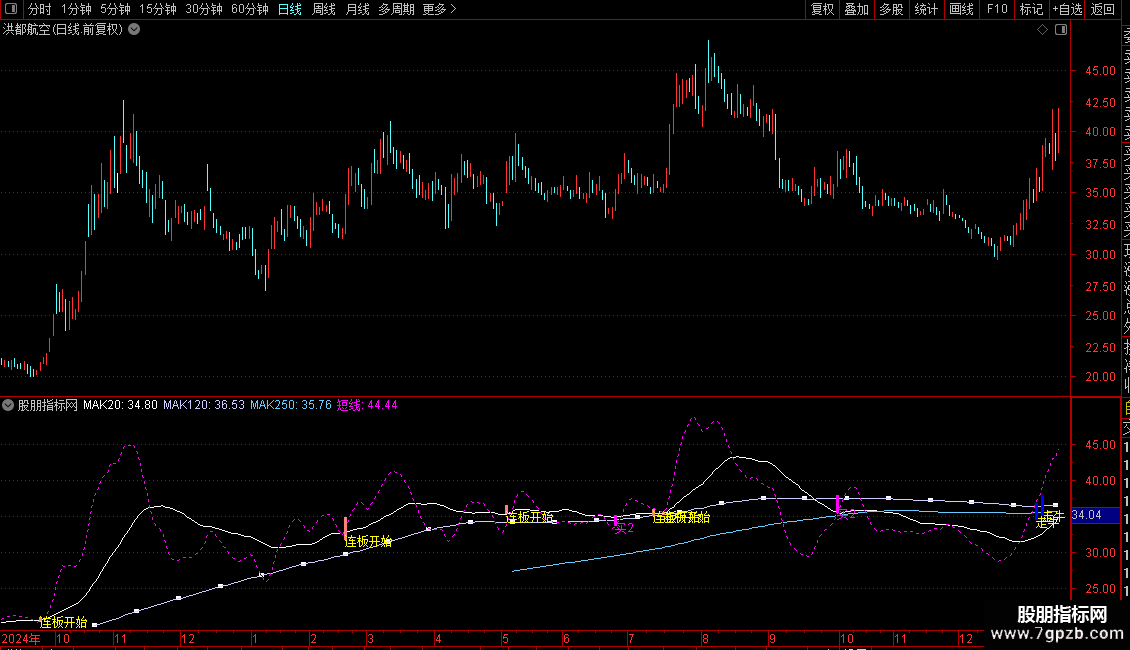Select the 日线 daily chart tab
This screenshot has height=650, width=1130.
point(290,9)
